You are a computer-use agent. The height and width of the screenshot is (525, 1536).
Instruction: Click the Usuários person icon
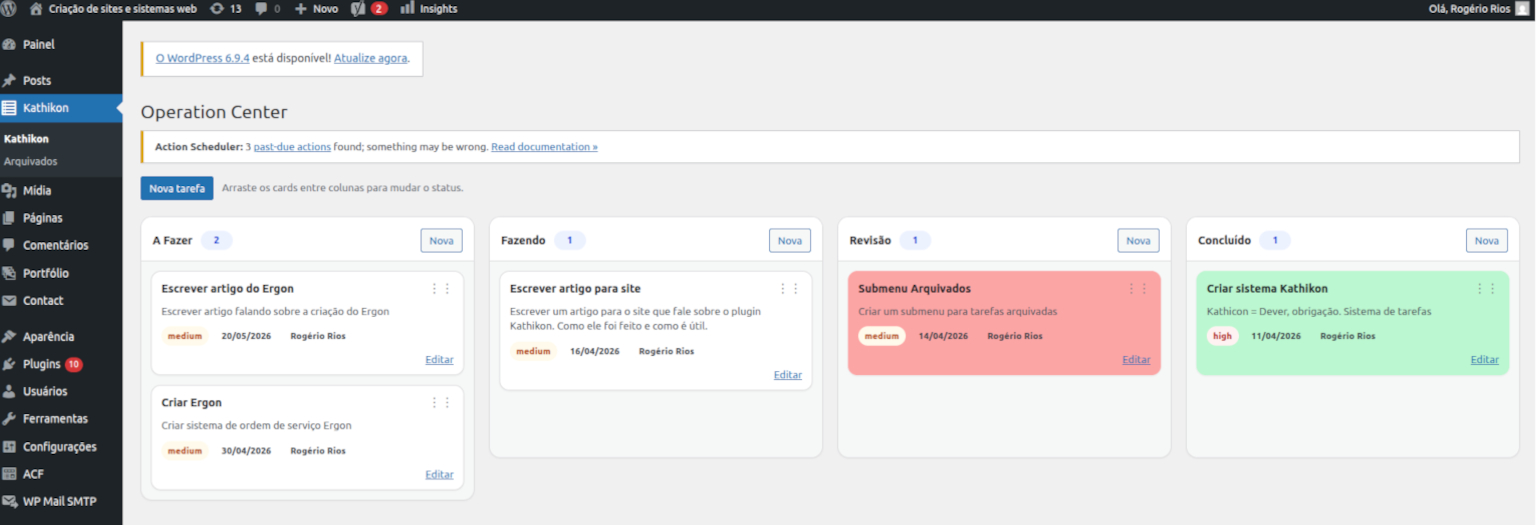(x=9, y=392)
